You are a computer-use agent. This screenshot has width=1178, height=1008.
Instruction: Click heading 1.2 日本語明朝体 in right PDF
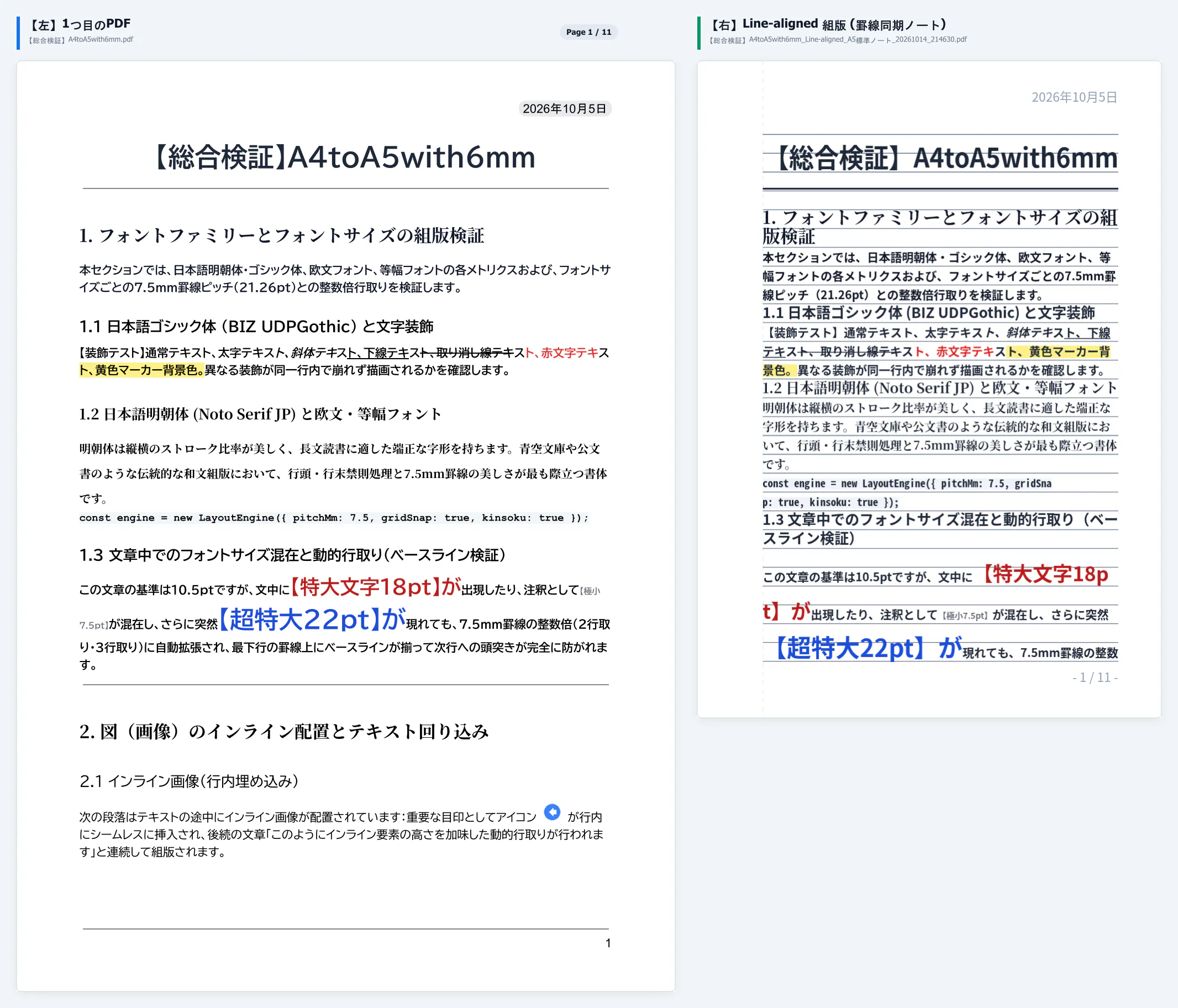940,389
